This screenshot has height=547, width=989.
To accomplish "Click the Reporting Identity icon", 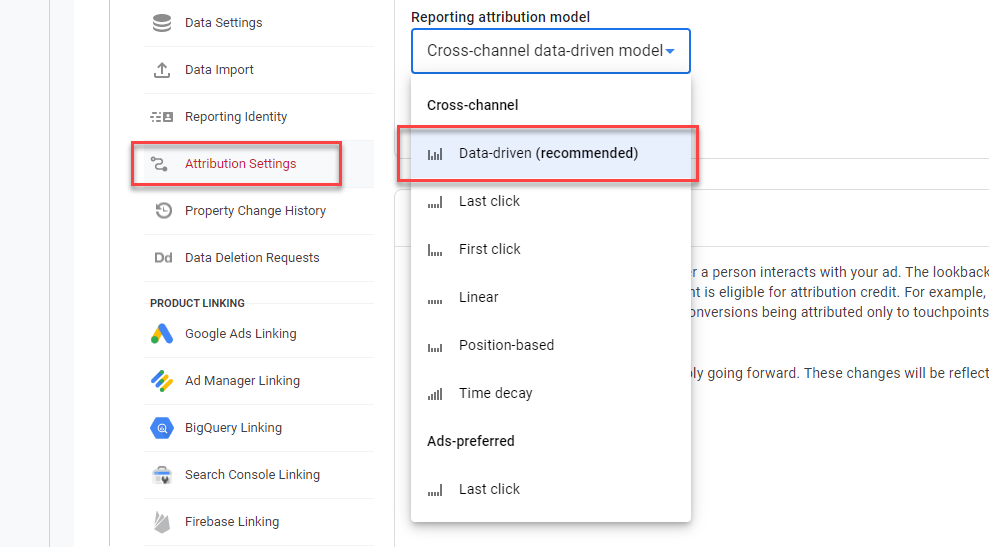I will click(162, 117).
